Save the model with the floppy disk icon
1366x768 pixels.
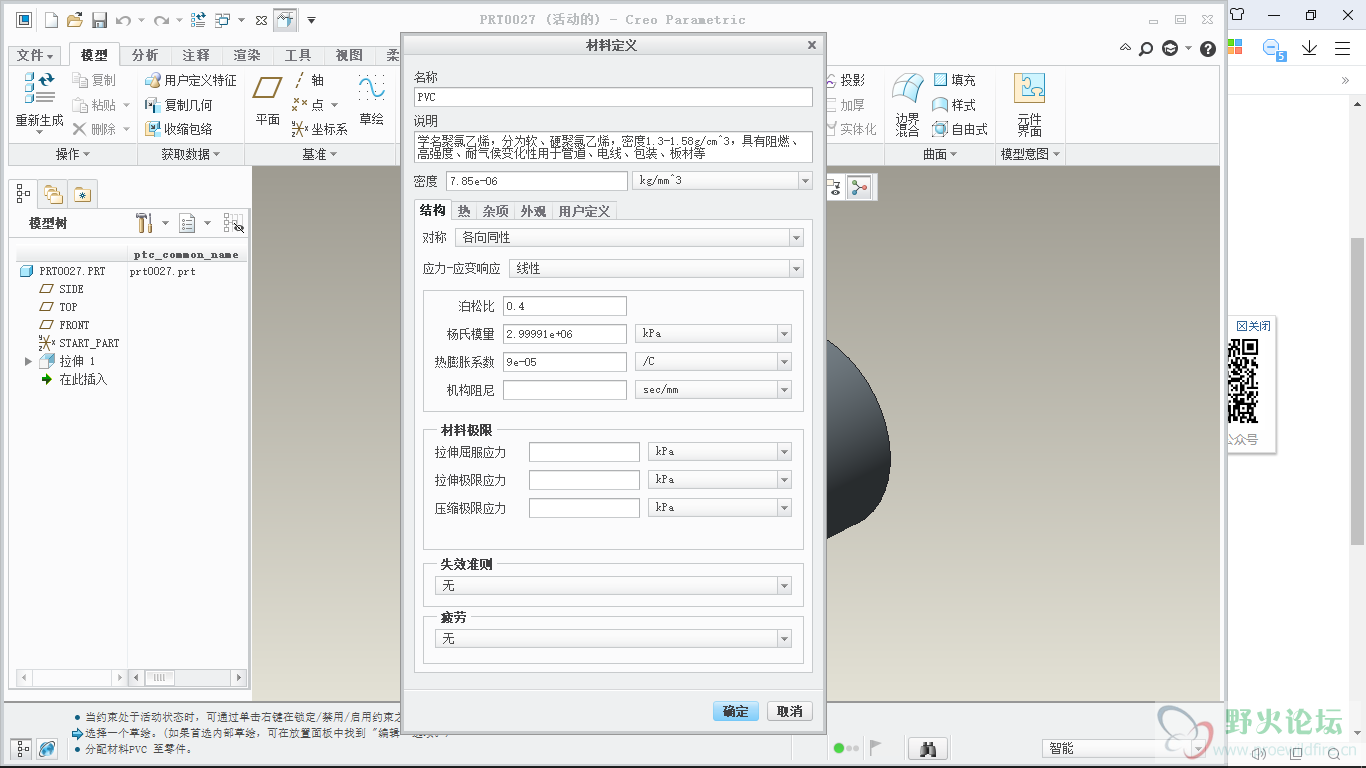pyautogui.click(x=99, y=20)
